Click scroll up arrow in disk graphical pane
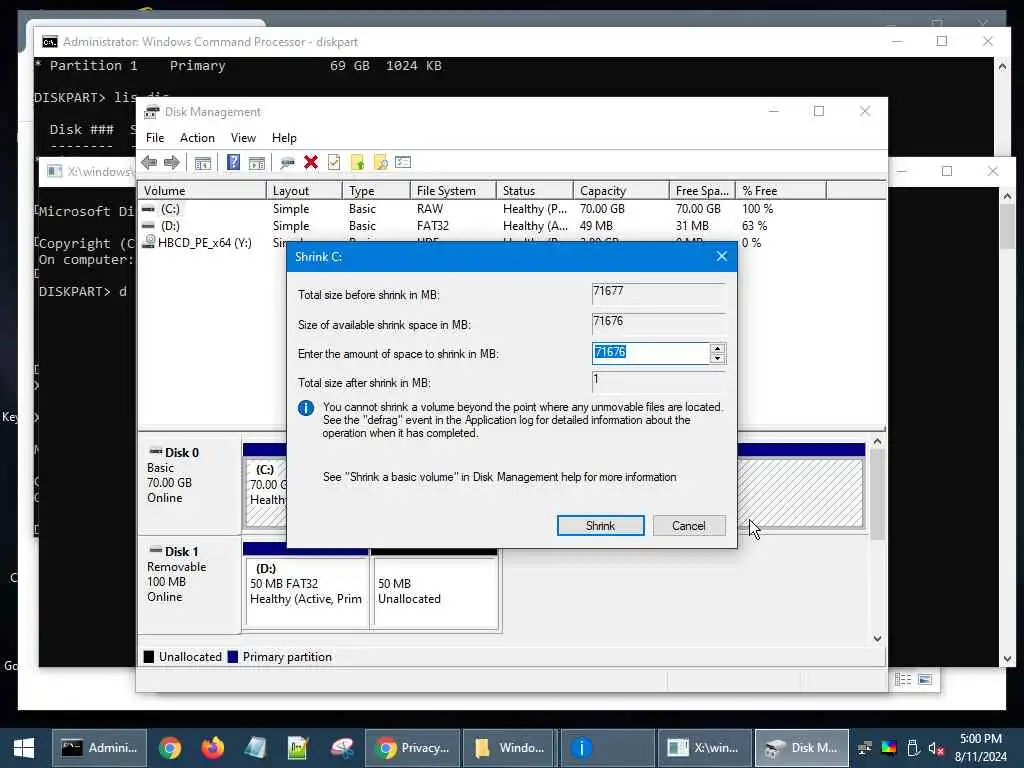1024x768 pixels. click(x=877, y=442)
